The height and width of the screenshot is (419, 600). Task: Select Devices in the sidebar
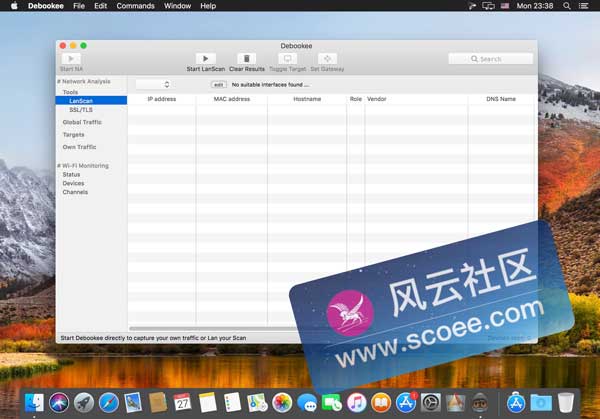click(73, 183)
